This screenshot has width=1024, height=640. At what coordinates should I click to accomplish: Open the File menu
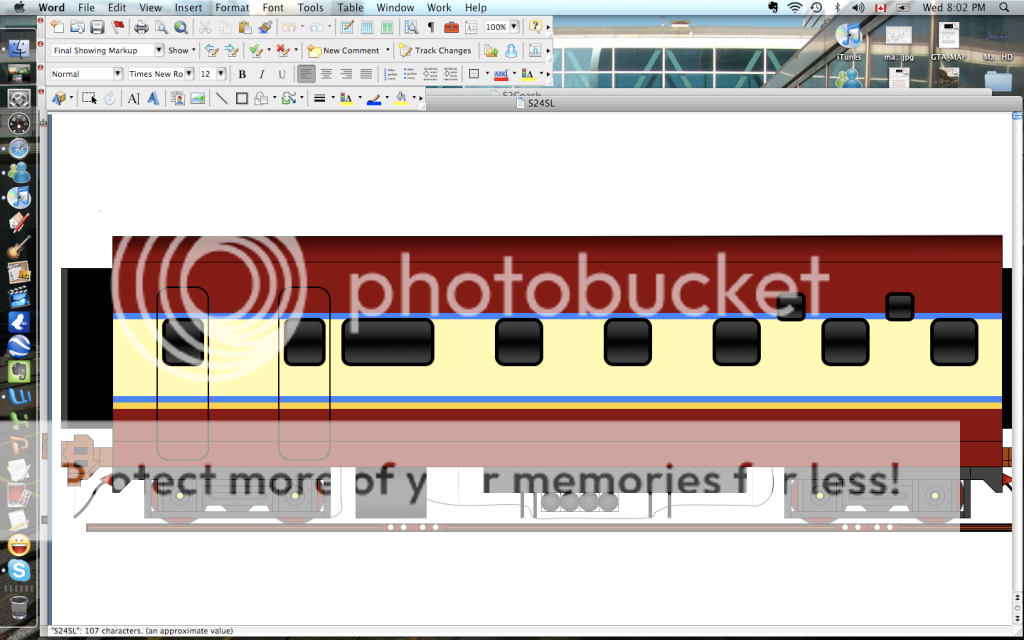tap(86, 8)
